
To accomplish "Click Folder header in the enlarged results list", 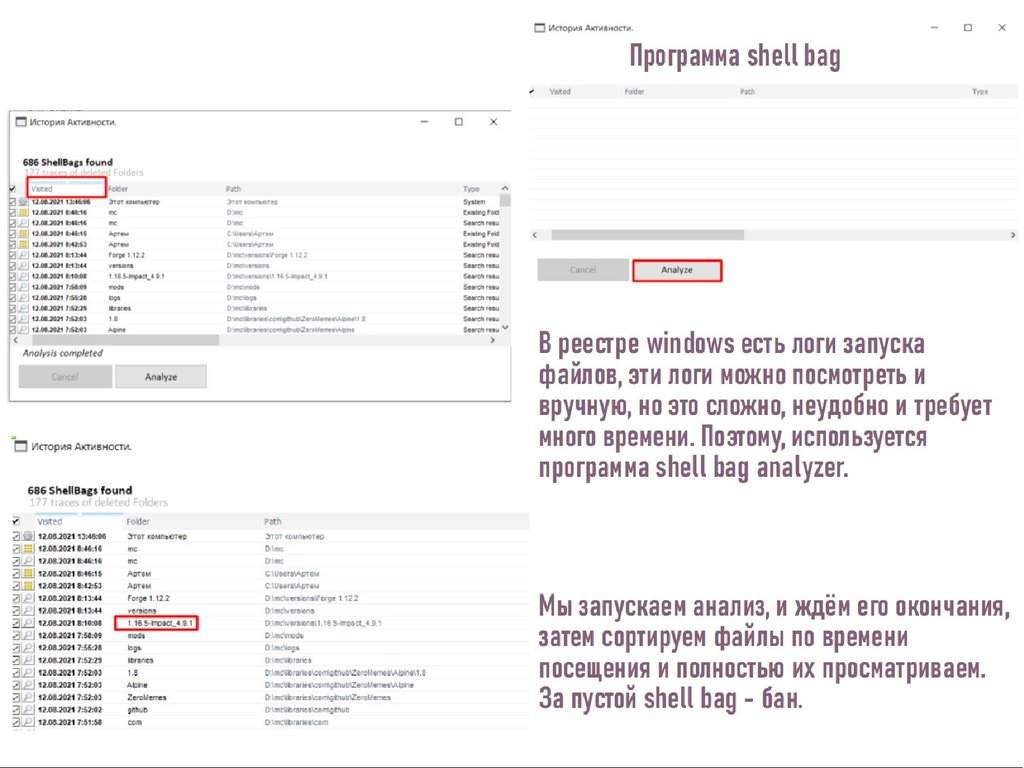I will point(138,521).
